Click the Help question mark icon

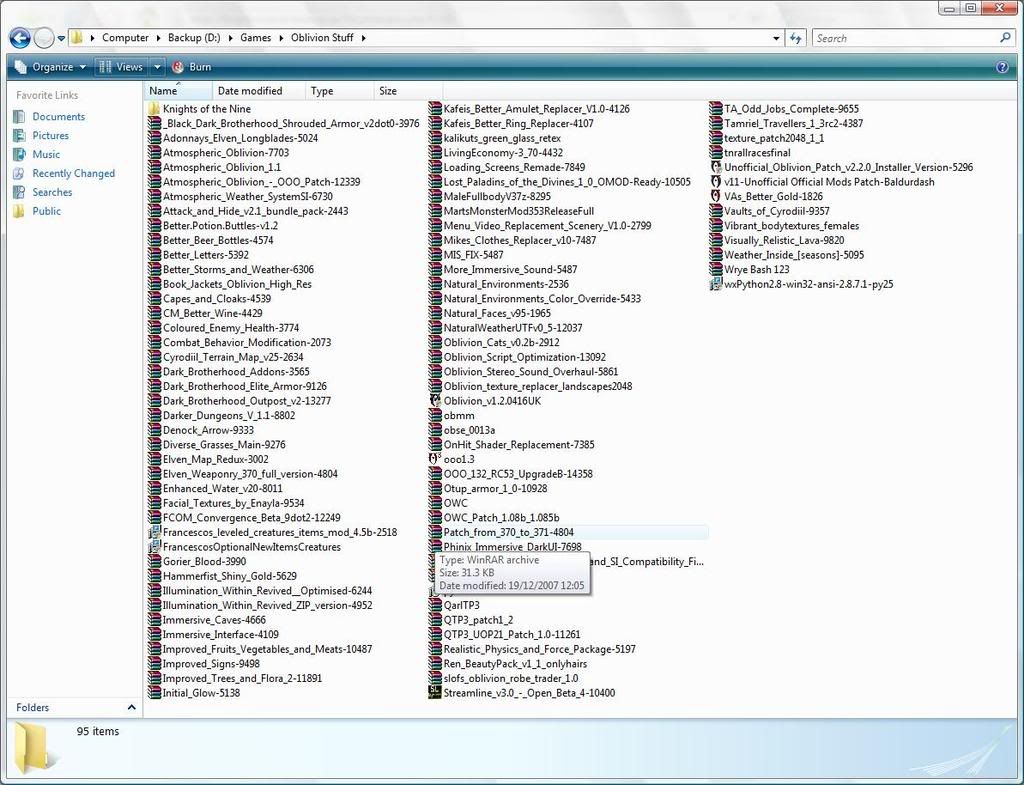(x=1002, y=67)
